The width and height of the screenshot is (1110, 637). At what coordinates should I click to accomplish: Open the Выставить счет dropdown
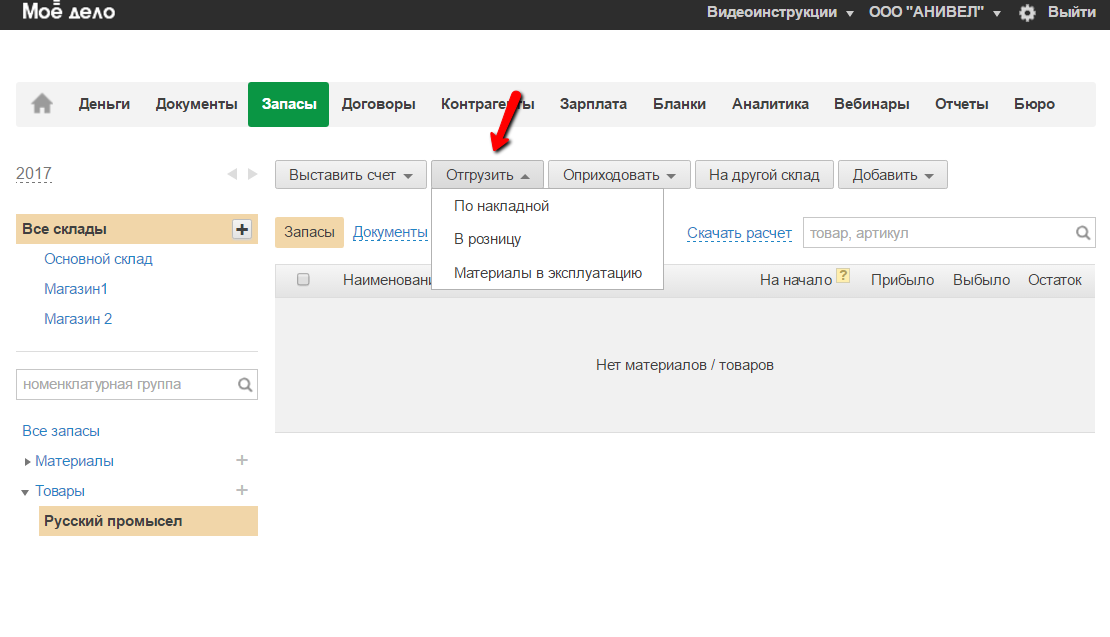click(x=350, y=175)
